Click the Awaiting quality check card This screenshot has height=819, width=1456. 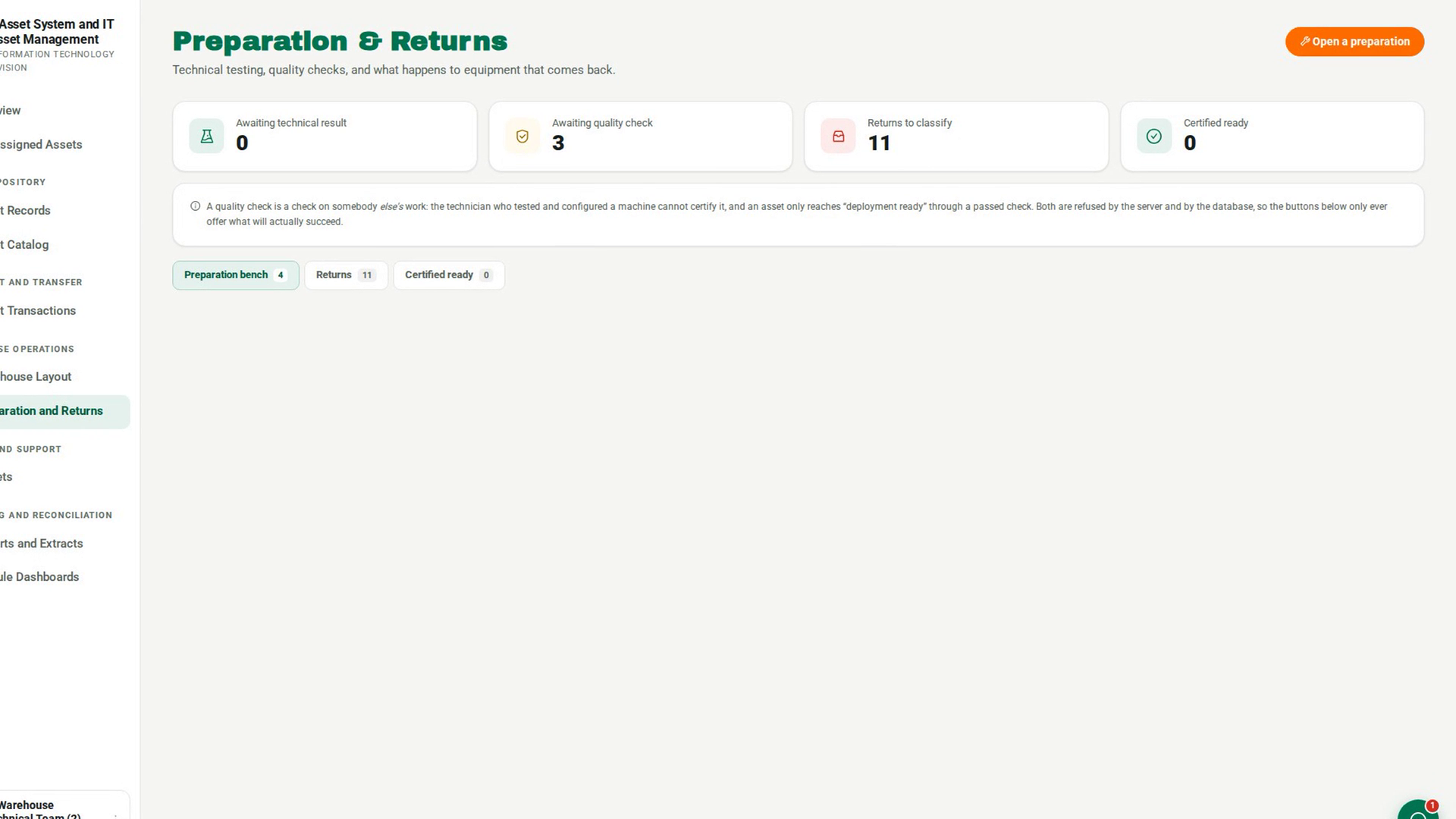click(x=641, y=136)
